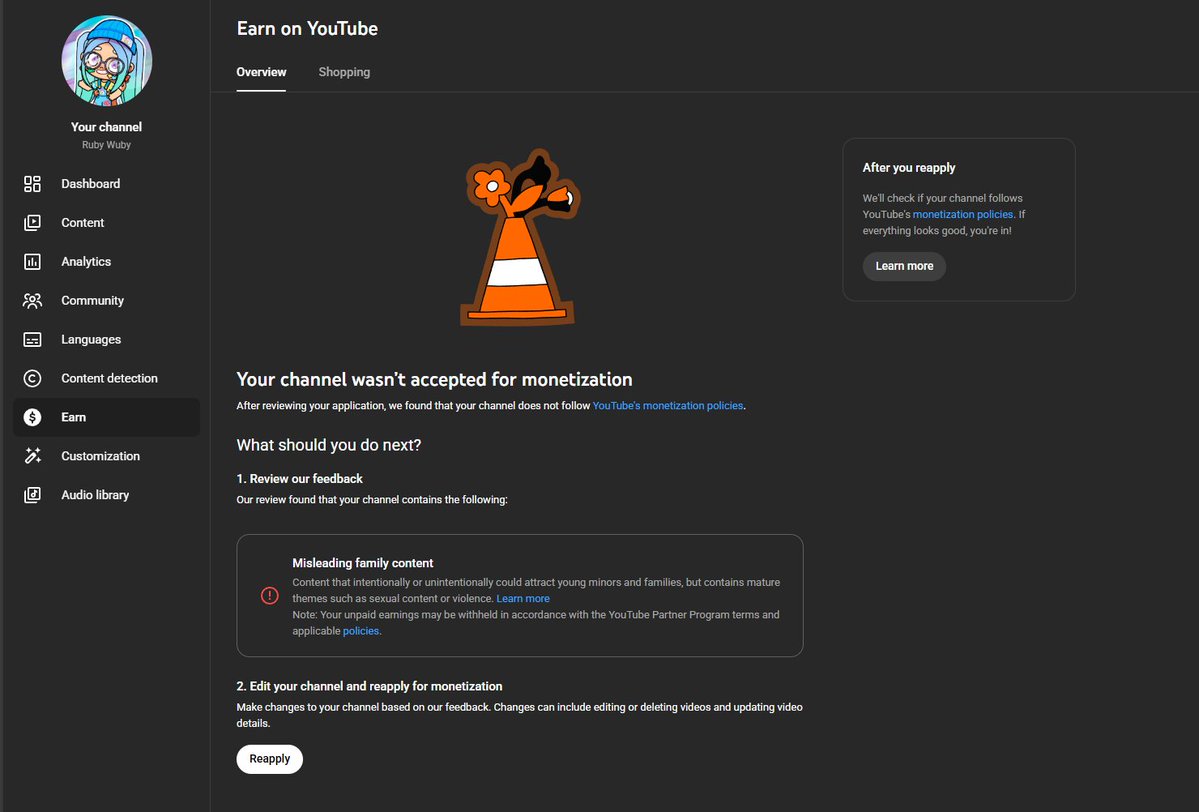The height and width of the screenshot is (812, 1199).
Task: Go to Audio library
Action: (x=96, y=495)
